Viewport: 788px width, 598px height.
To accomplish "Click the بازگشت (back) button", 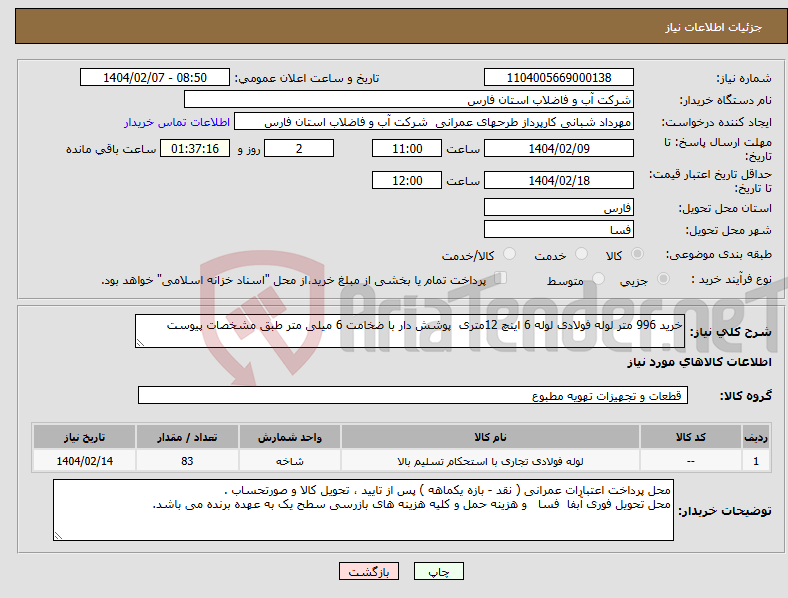I will 369,571.
